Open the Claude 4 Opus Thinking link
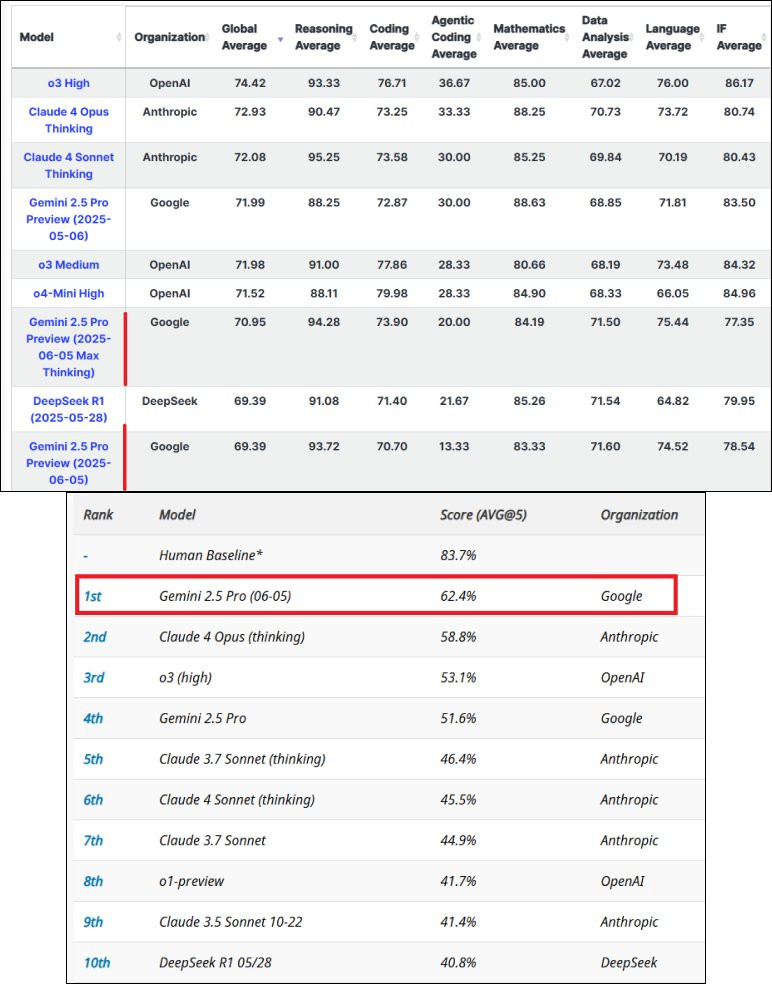Image resolution: width=772 pixels, height=984 pixels. [x=68, y=120]
